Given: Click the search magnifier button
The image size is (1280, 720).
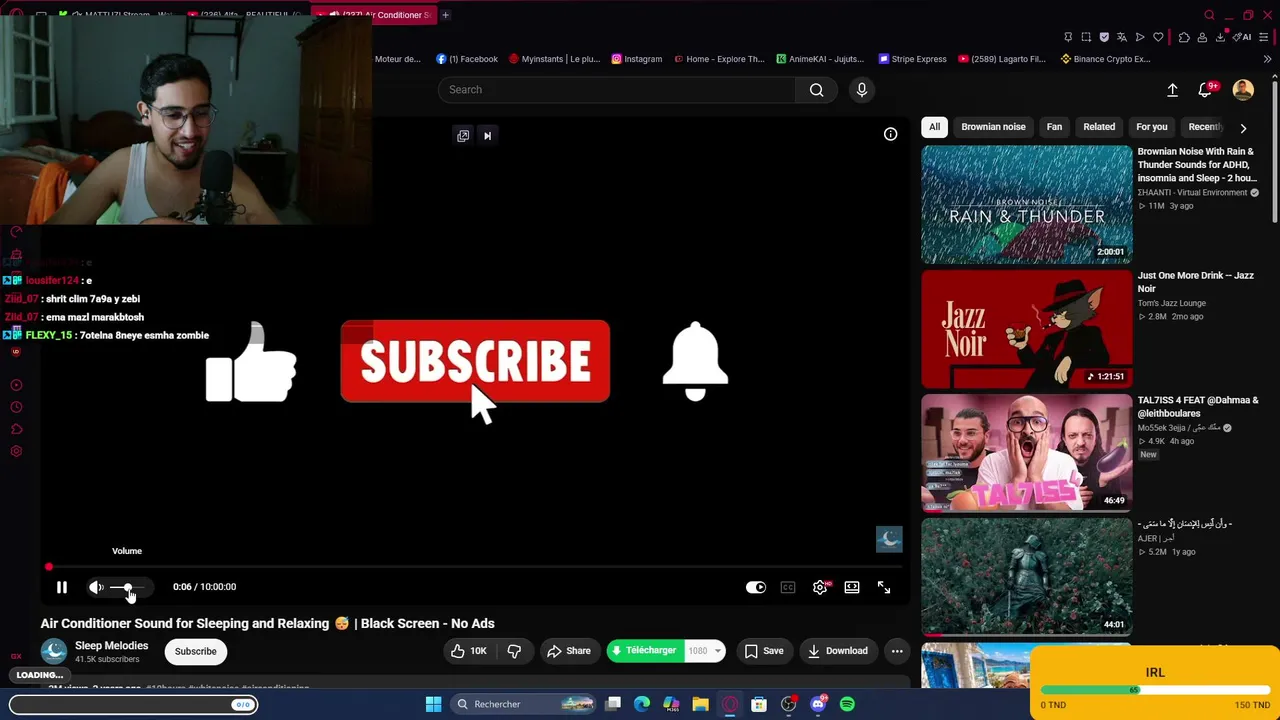Looking at the screenshot, I should [816, 90].
